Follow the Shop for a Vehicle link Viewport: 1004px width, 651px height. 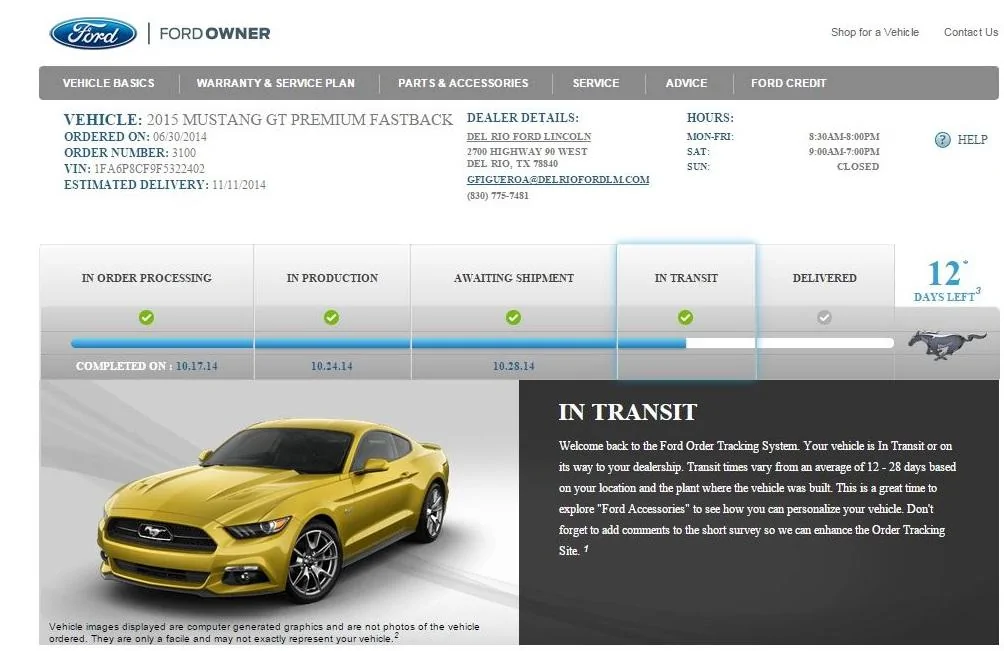pos(875,32)
